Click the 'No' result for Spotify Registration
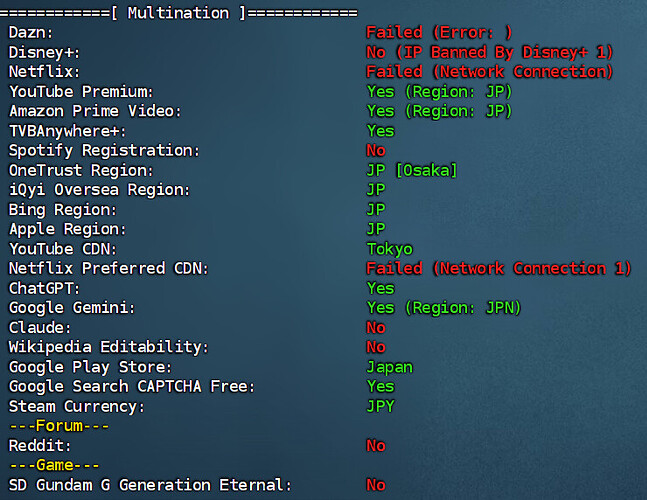 [376, 151]
